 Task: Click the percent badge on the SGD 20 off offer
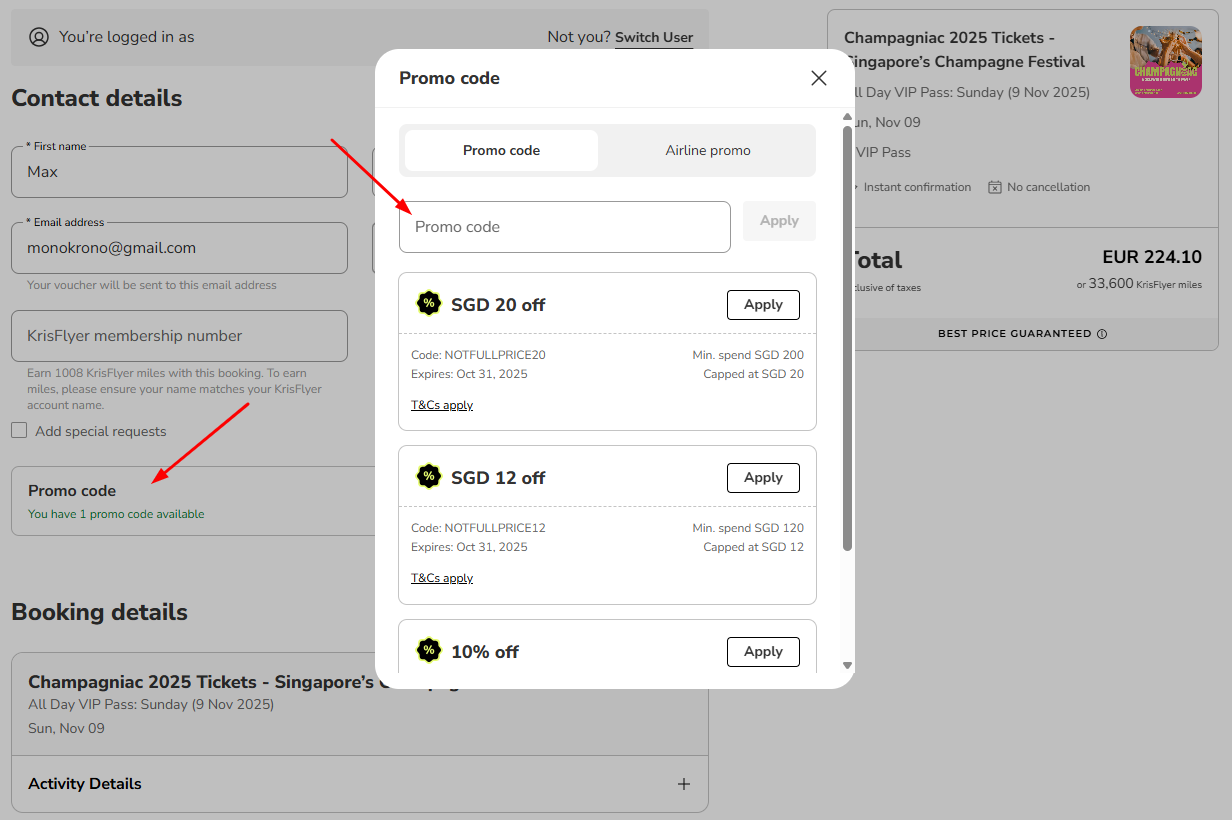tap(429, 303)
